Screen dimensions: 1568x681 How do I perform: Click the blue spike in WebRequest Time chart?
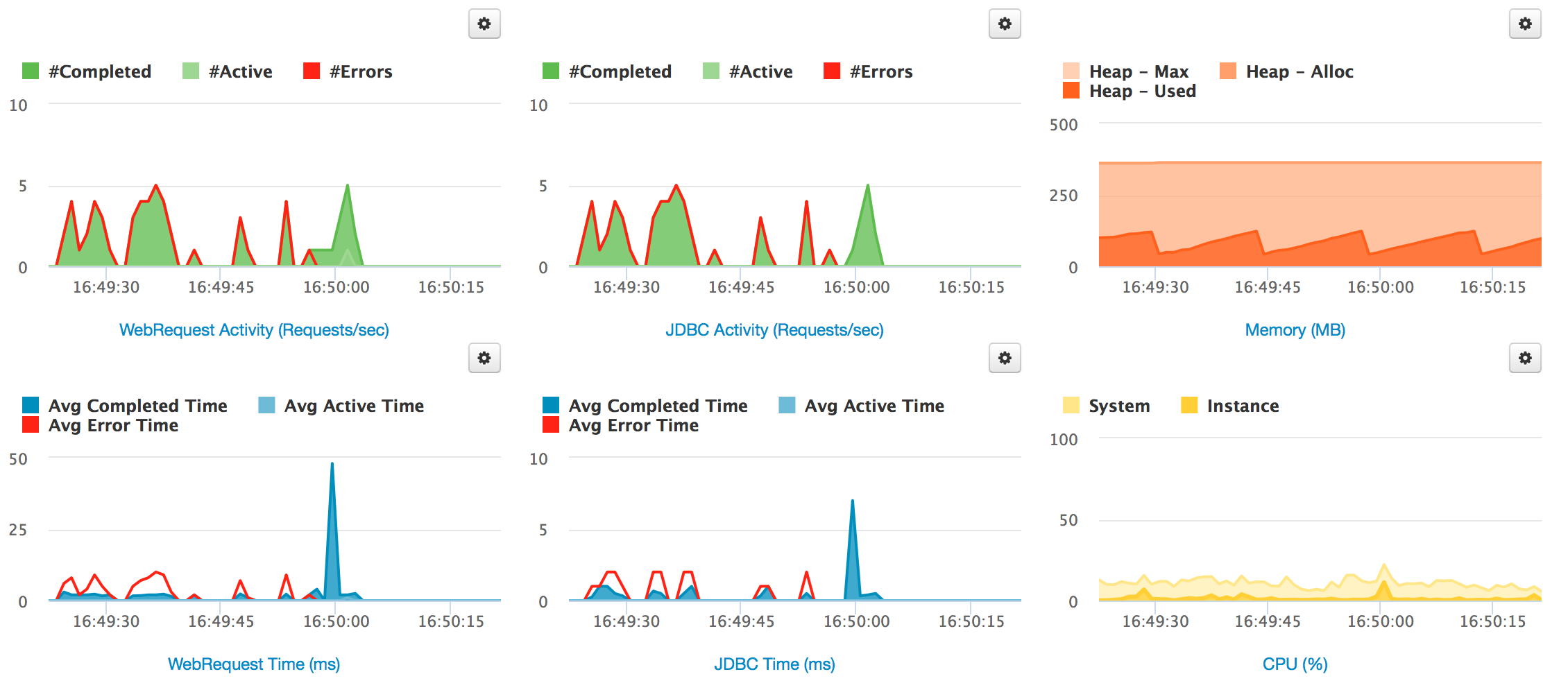332,527
